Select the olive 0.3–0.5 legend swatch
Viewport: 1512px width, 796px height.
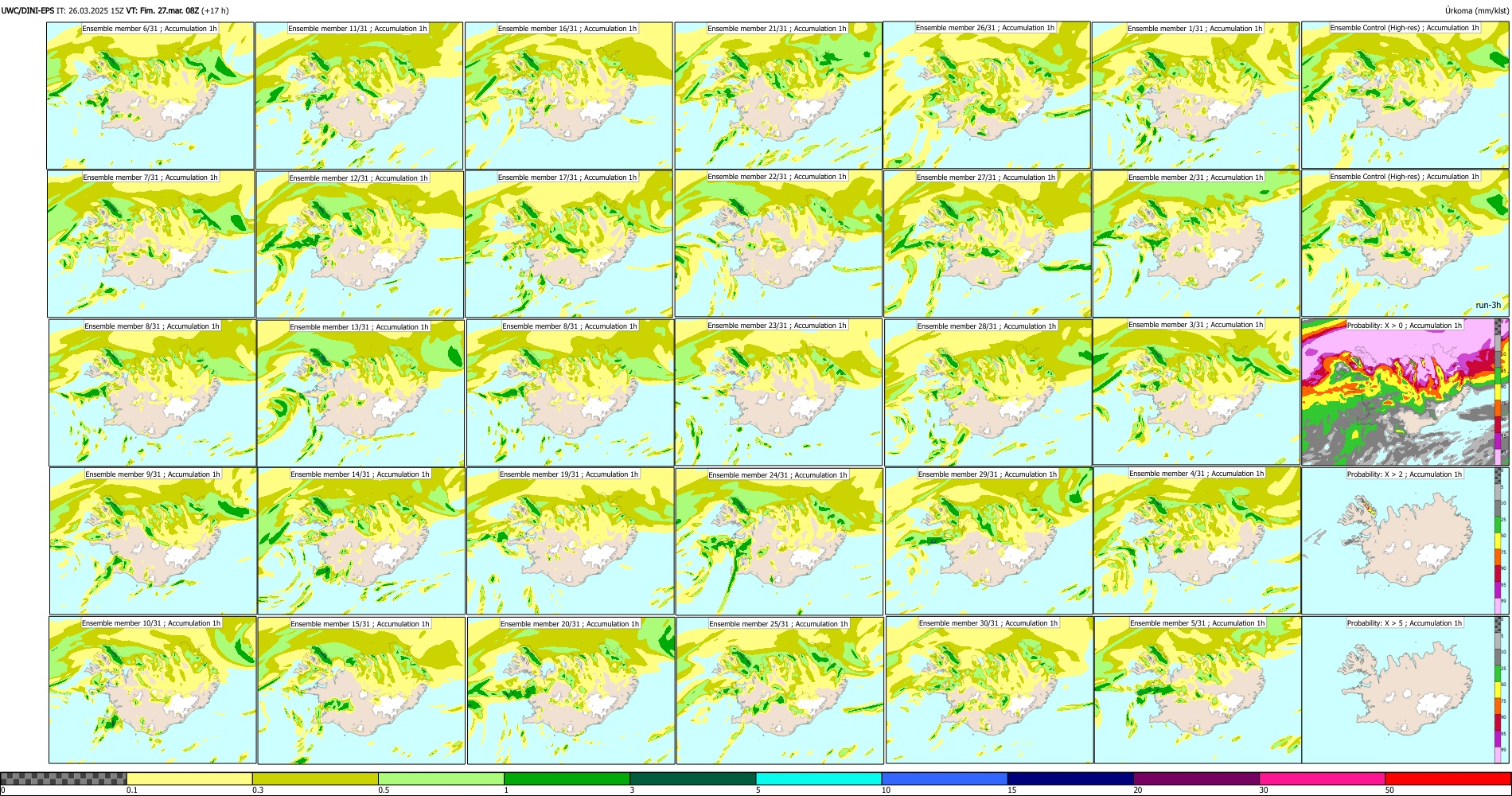coord(315,778)
